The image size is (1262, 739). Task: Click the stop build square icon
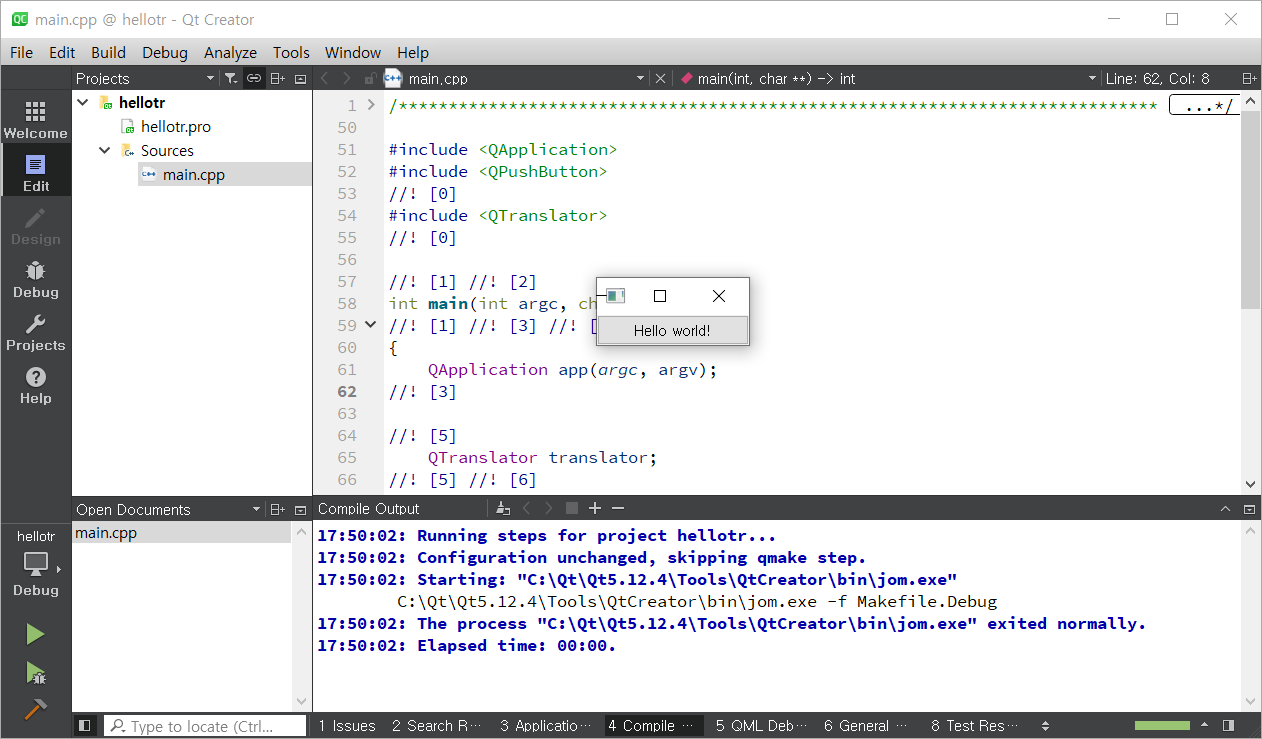coord(572,508)
